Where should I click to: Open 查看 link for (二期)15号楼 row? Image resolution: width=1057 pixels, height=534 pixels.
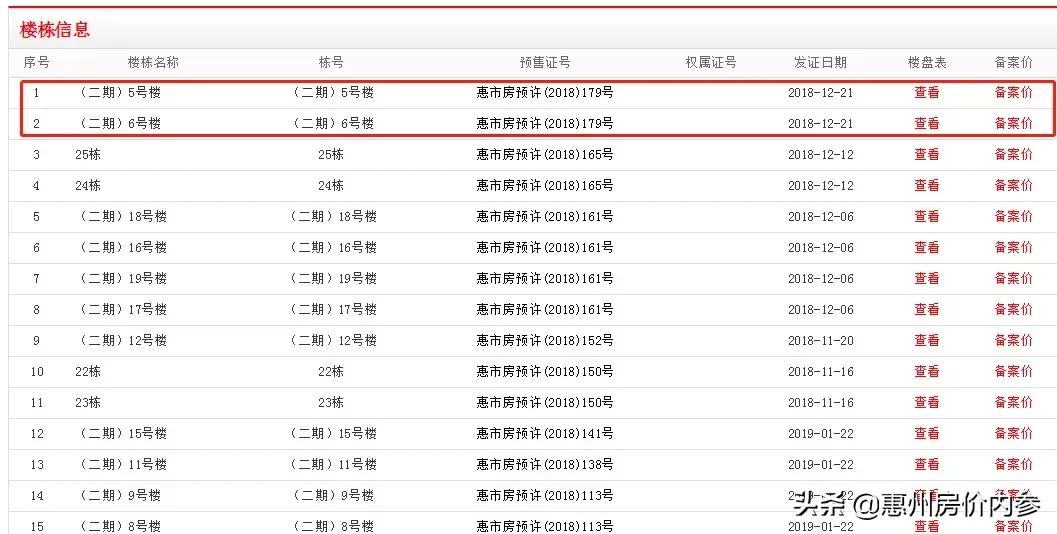coord(926,434)
